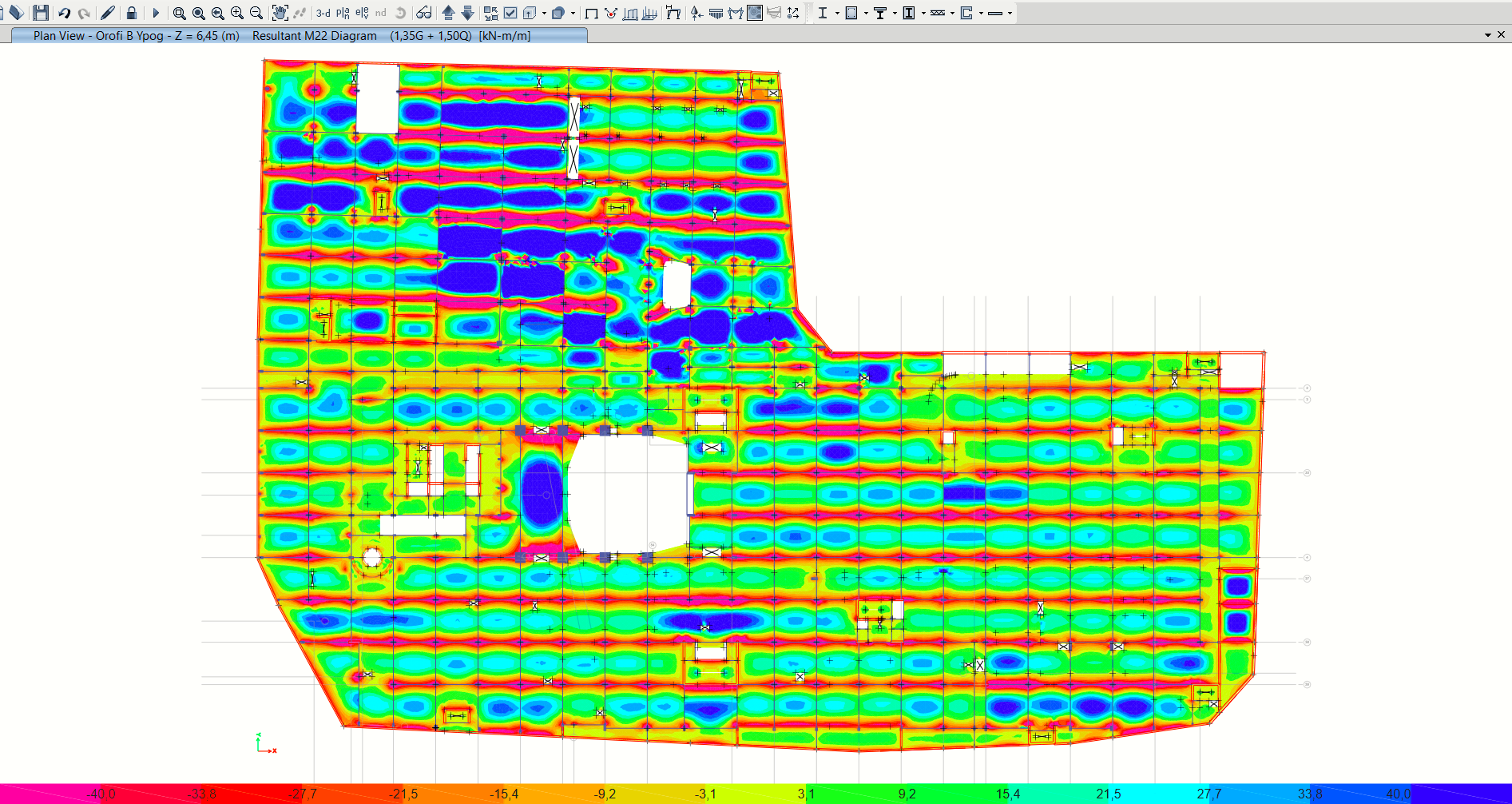Click the rotate 3D view icon
This screenshot has width=1512, height=804.
click(400, 13)
